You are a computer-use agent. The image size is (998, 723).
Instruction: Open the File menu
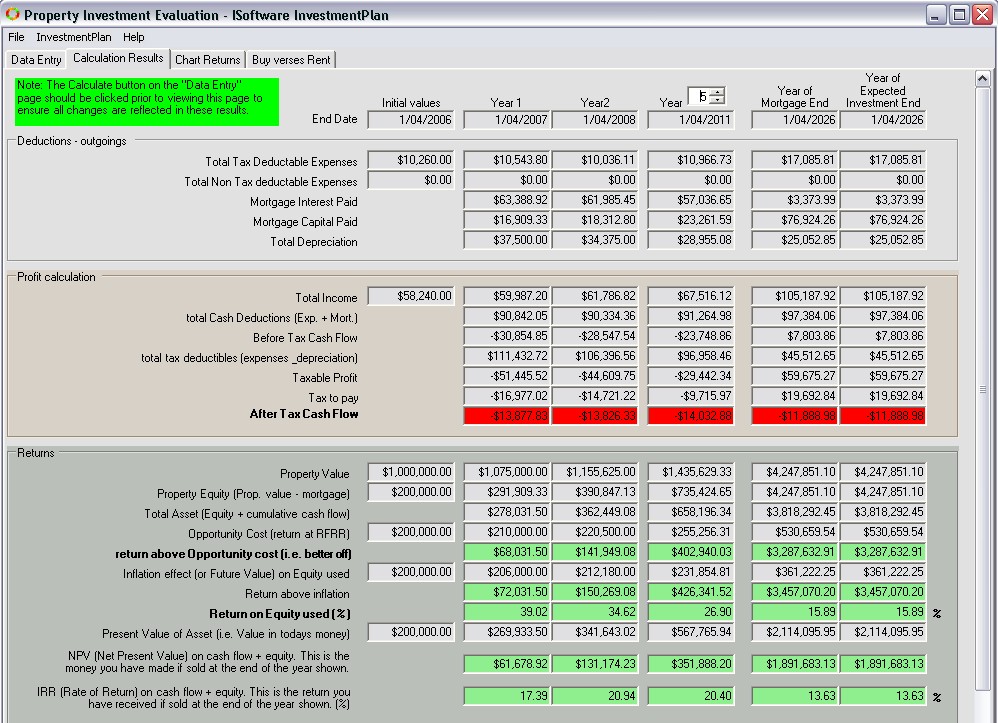[16, 37]
